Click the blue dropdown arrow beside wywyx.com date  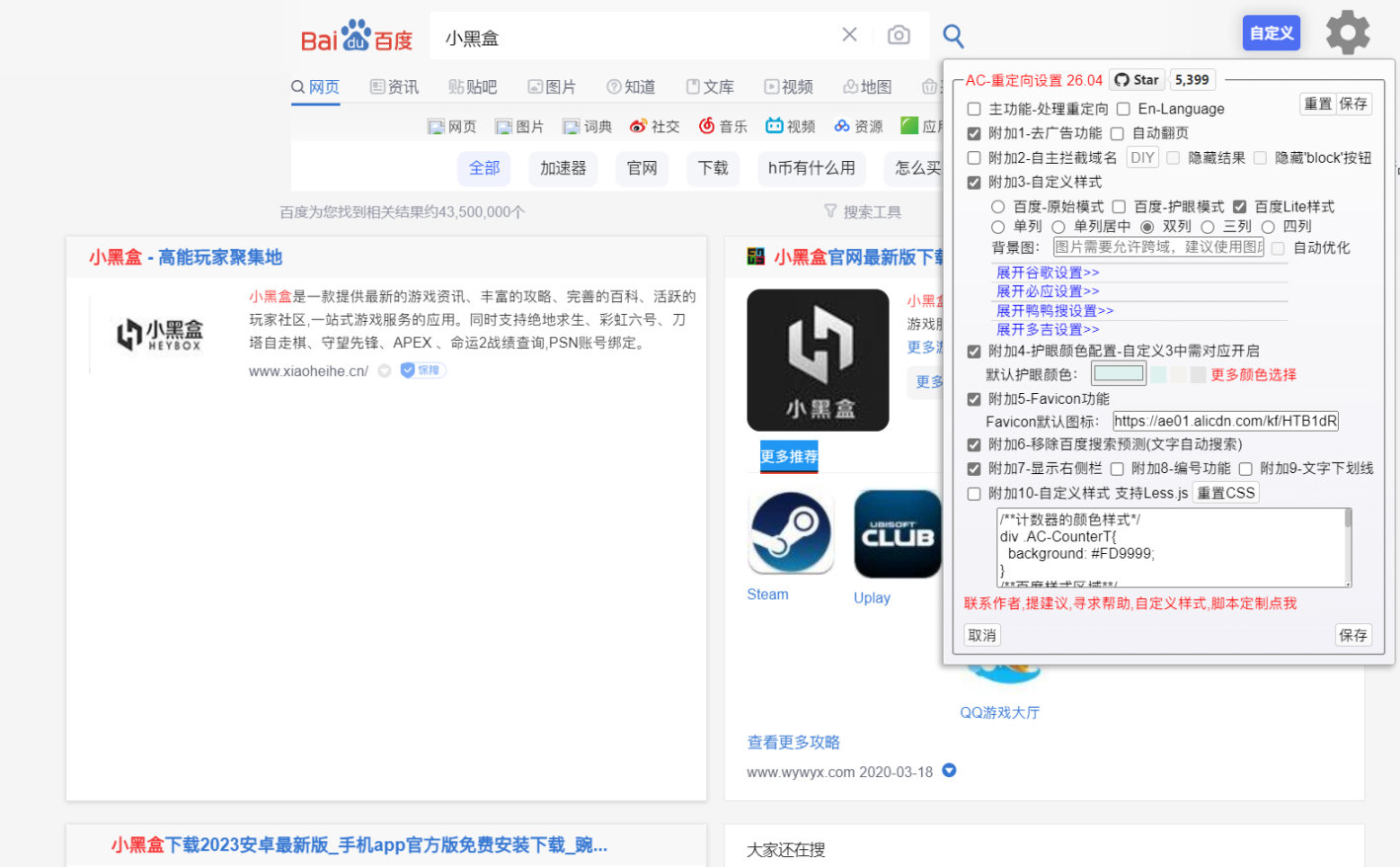[x=949, y=770]
